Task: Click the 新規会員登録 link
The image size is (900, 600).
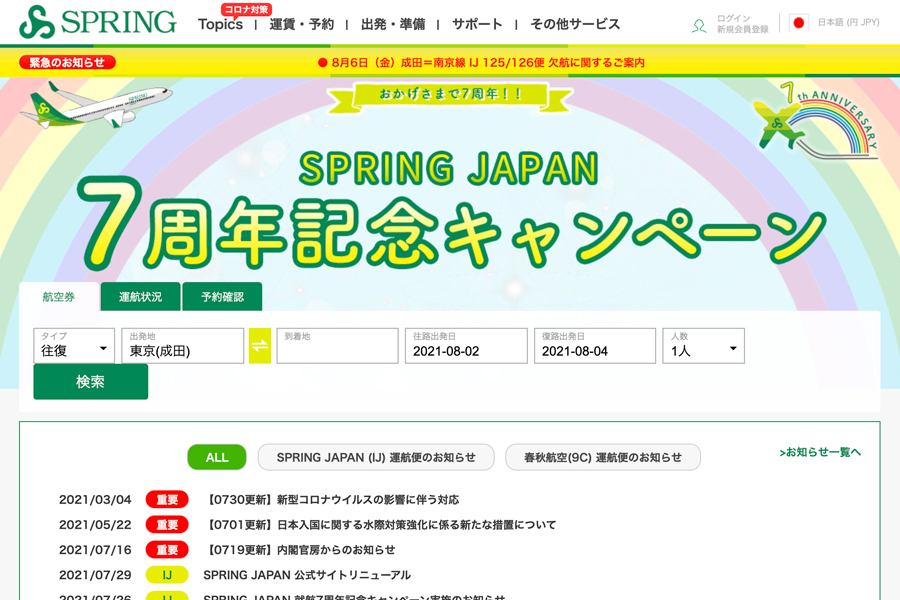Action: pyautogui.click(x=742, y=29)
